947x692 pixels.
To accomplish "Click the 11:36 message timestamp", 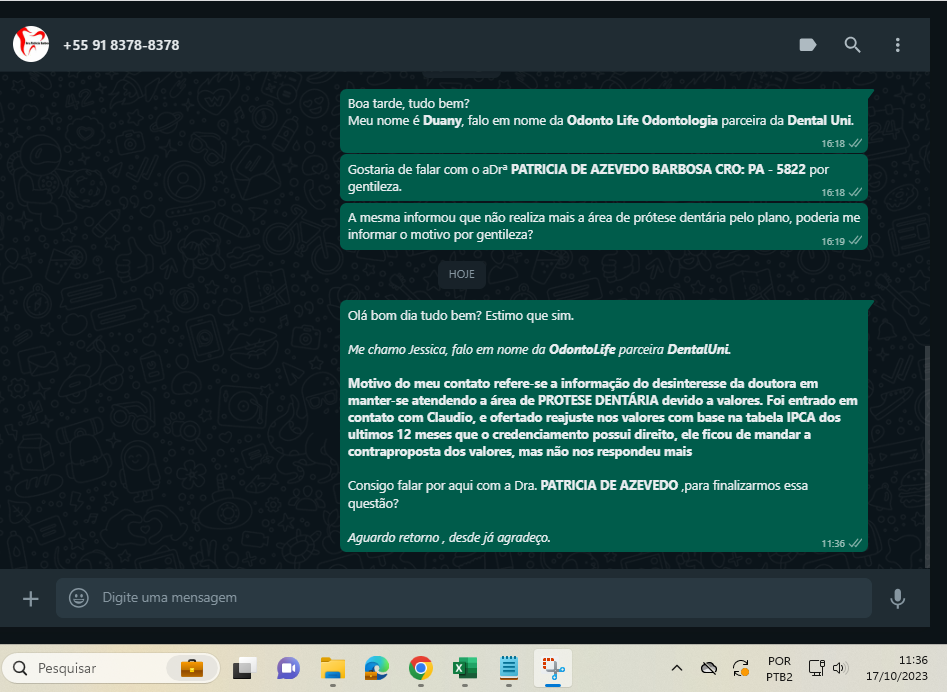I will click(x=833, y=543).
